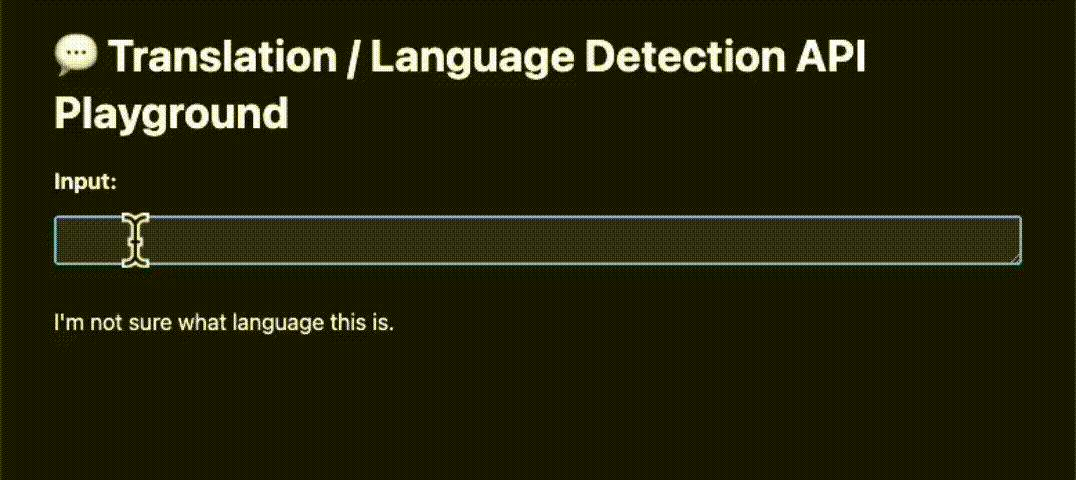
Task: Click the word "Translation" in the heading
Action: (x=223, y=57)
